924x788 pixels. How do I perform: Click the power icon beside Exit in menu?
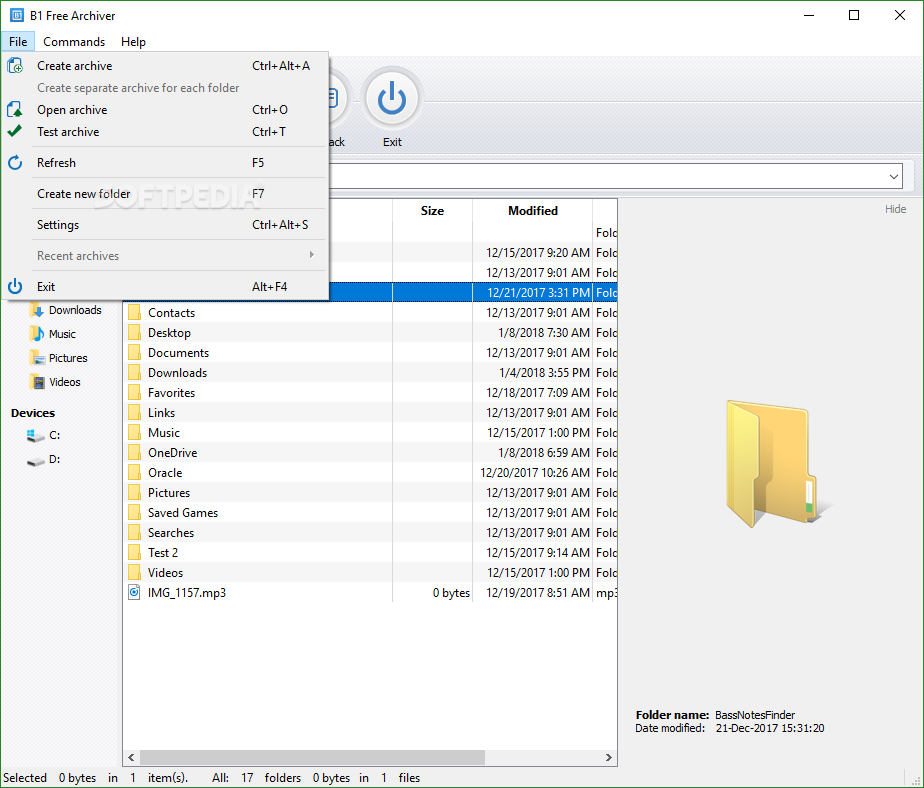click(x=15, y=286)
